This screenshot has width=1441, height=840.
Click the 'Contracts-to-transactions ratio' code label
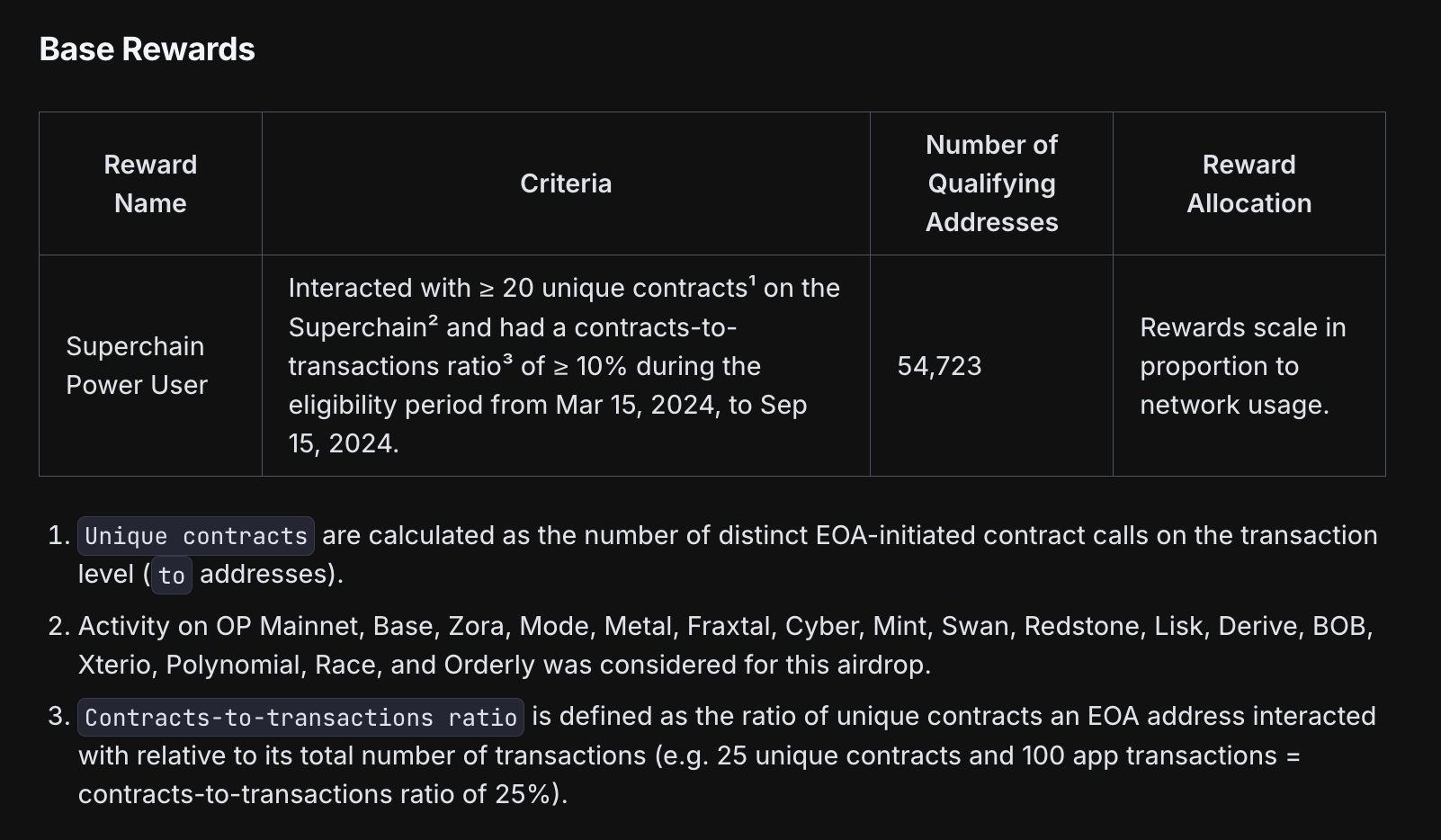(x=300, y=718)
